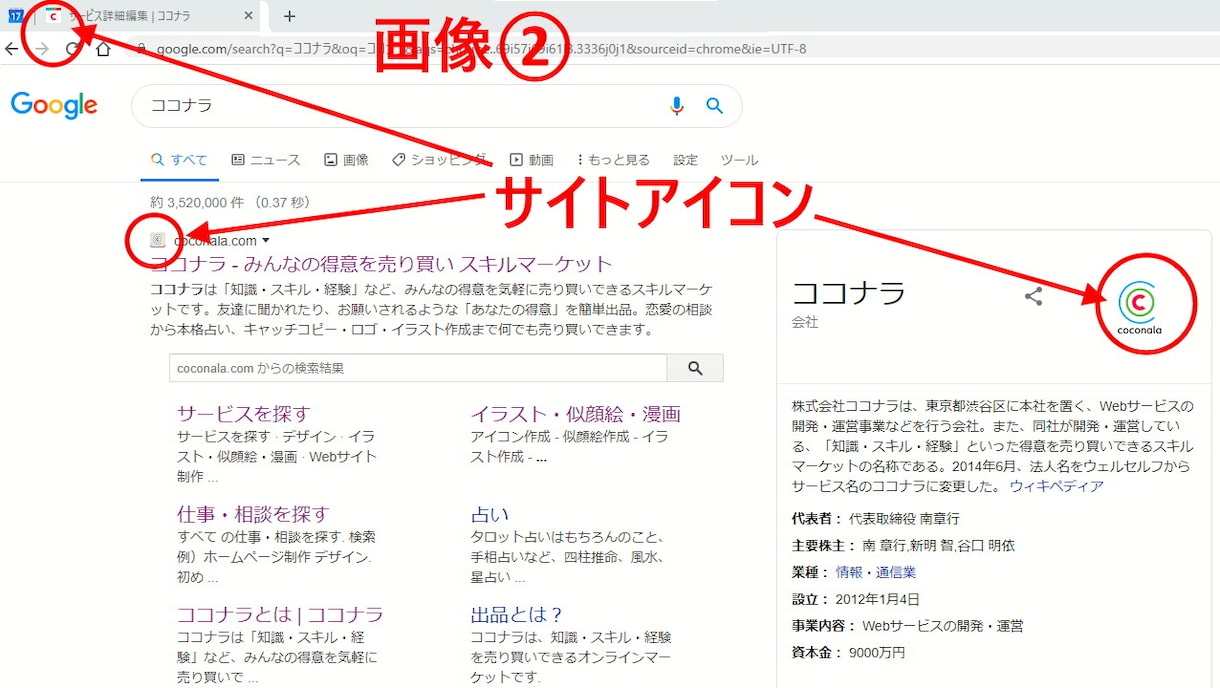Screen dimensions: 1220x688
Task: Click the browser address bar URL
Action: pos(480,48)
